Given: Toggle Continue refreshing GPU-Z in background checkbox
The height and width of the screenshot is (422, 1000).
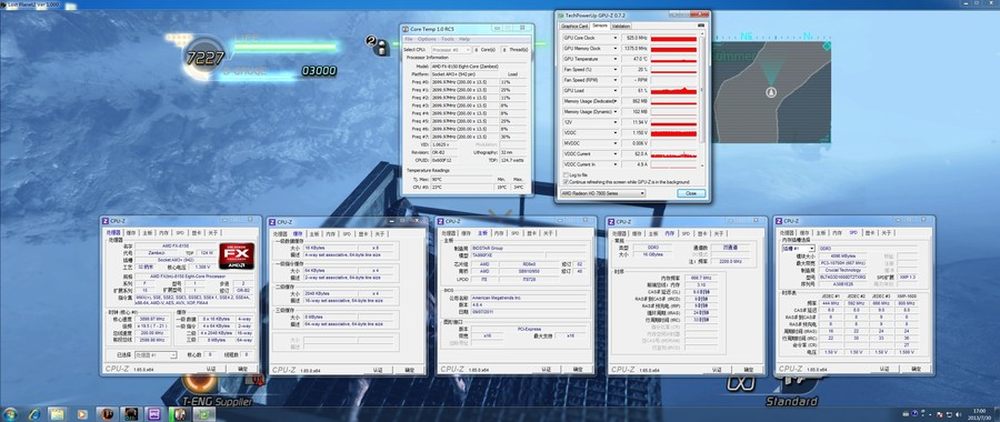Looking at the screenshot, I should click(x=566, y=181).
